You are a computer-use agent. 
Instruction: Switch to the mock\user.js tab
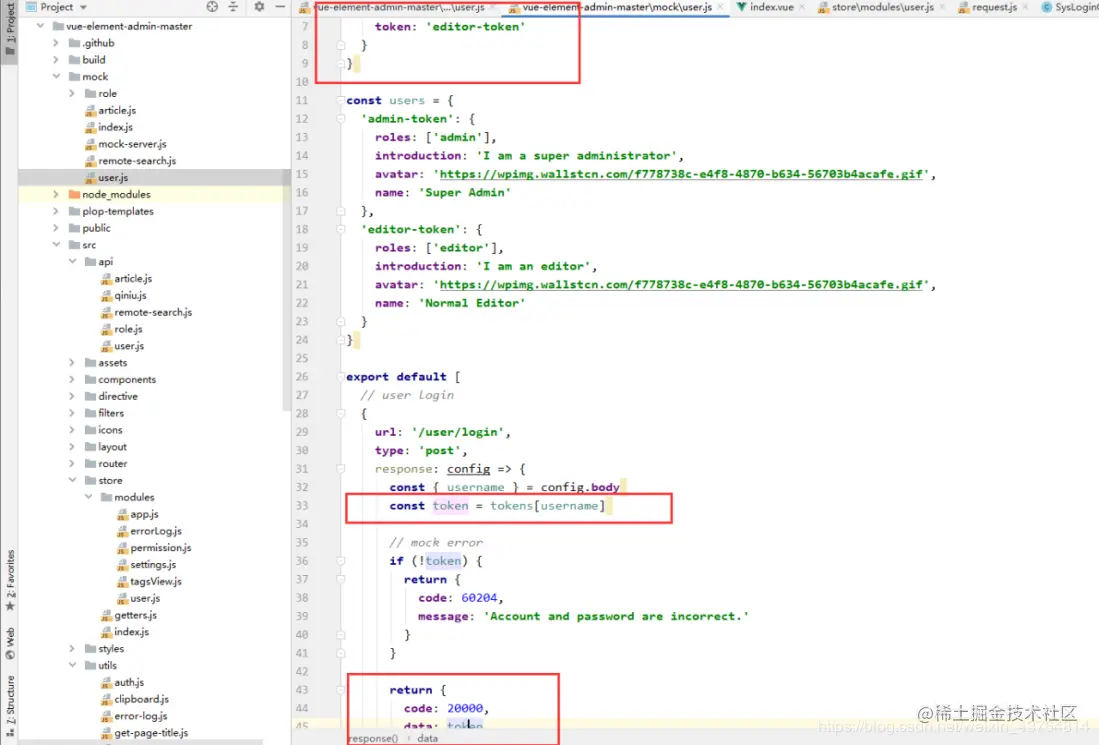617,7
